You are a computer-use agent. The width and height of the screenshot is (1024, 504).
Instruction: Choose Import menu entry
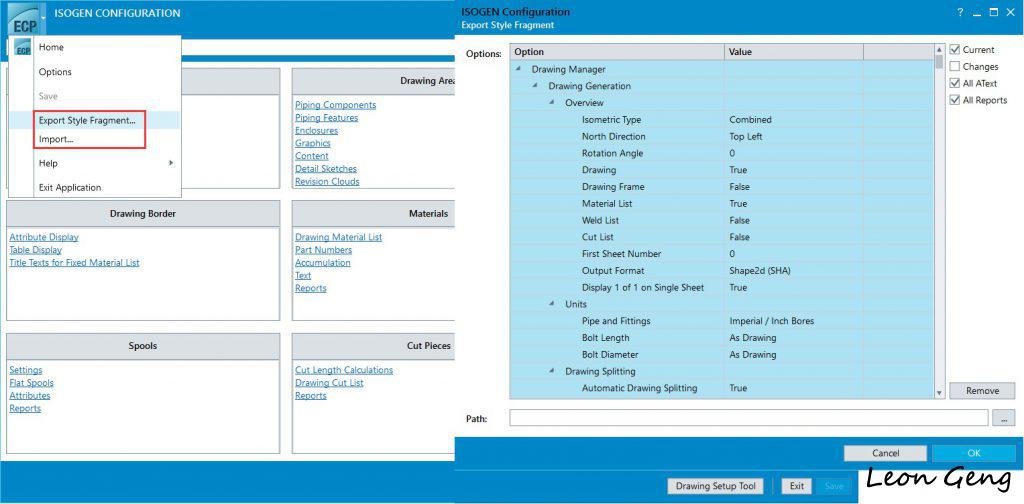[56, 139]
